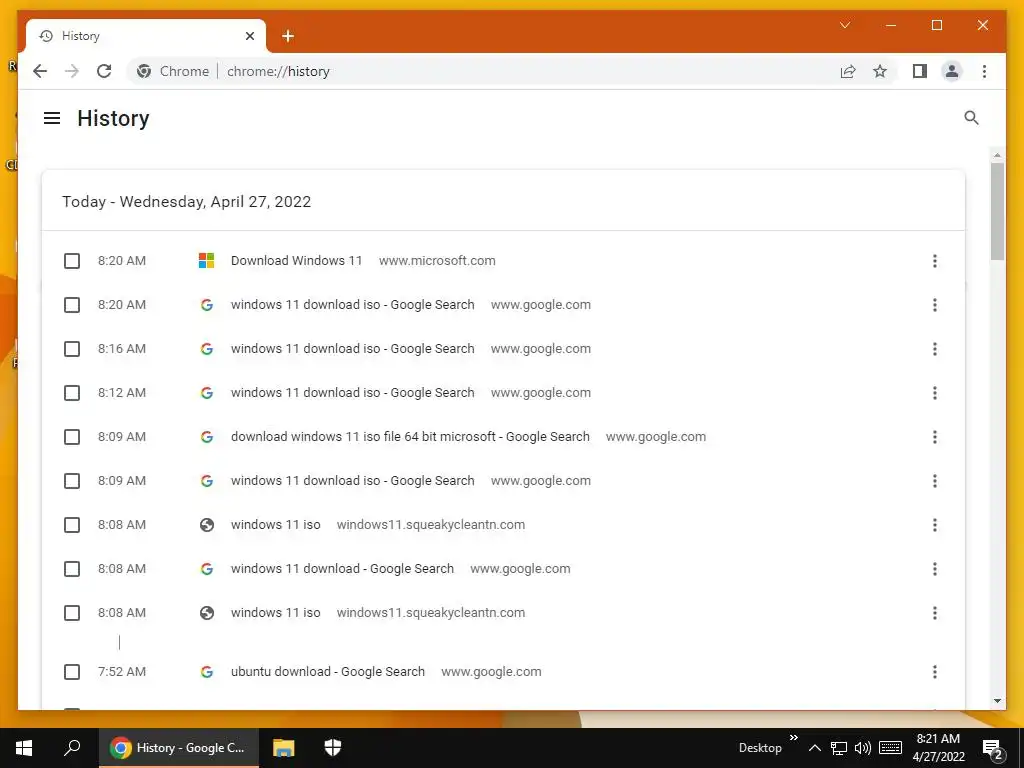Click the share this page icon

click(x=848, y=71)
